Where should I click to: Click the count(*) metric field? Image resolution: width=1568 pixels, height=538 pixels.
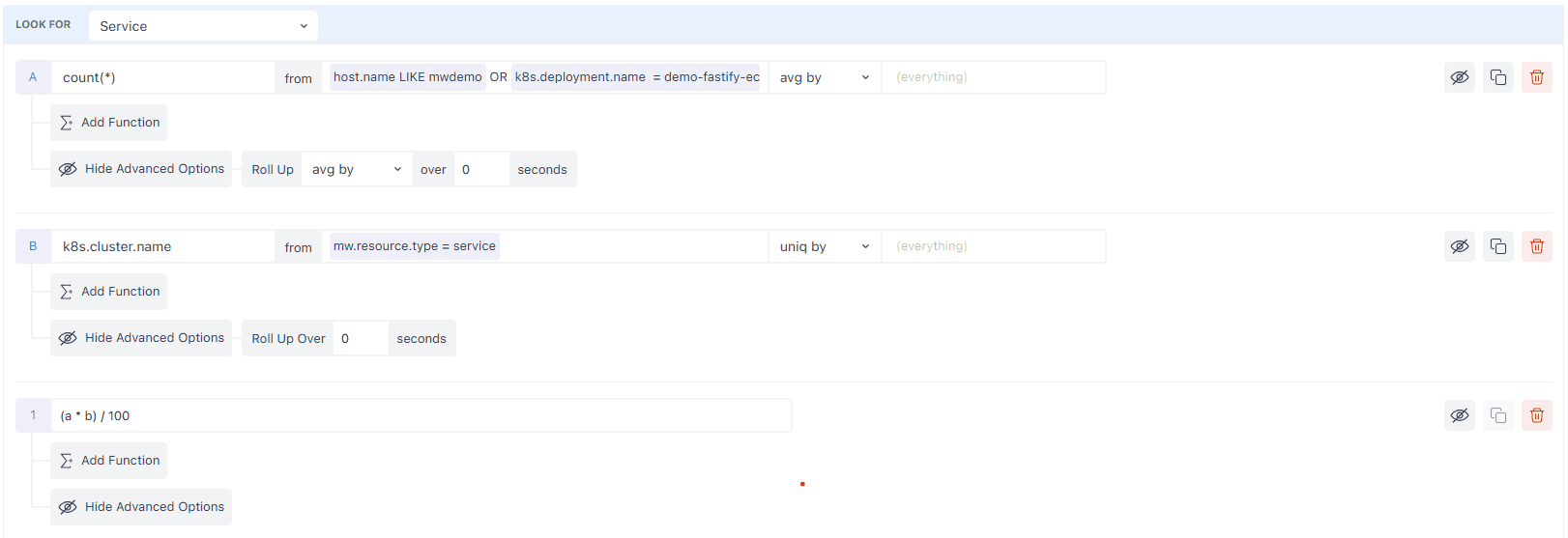coord(162,77)
